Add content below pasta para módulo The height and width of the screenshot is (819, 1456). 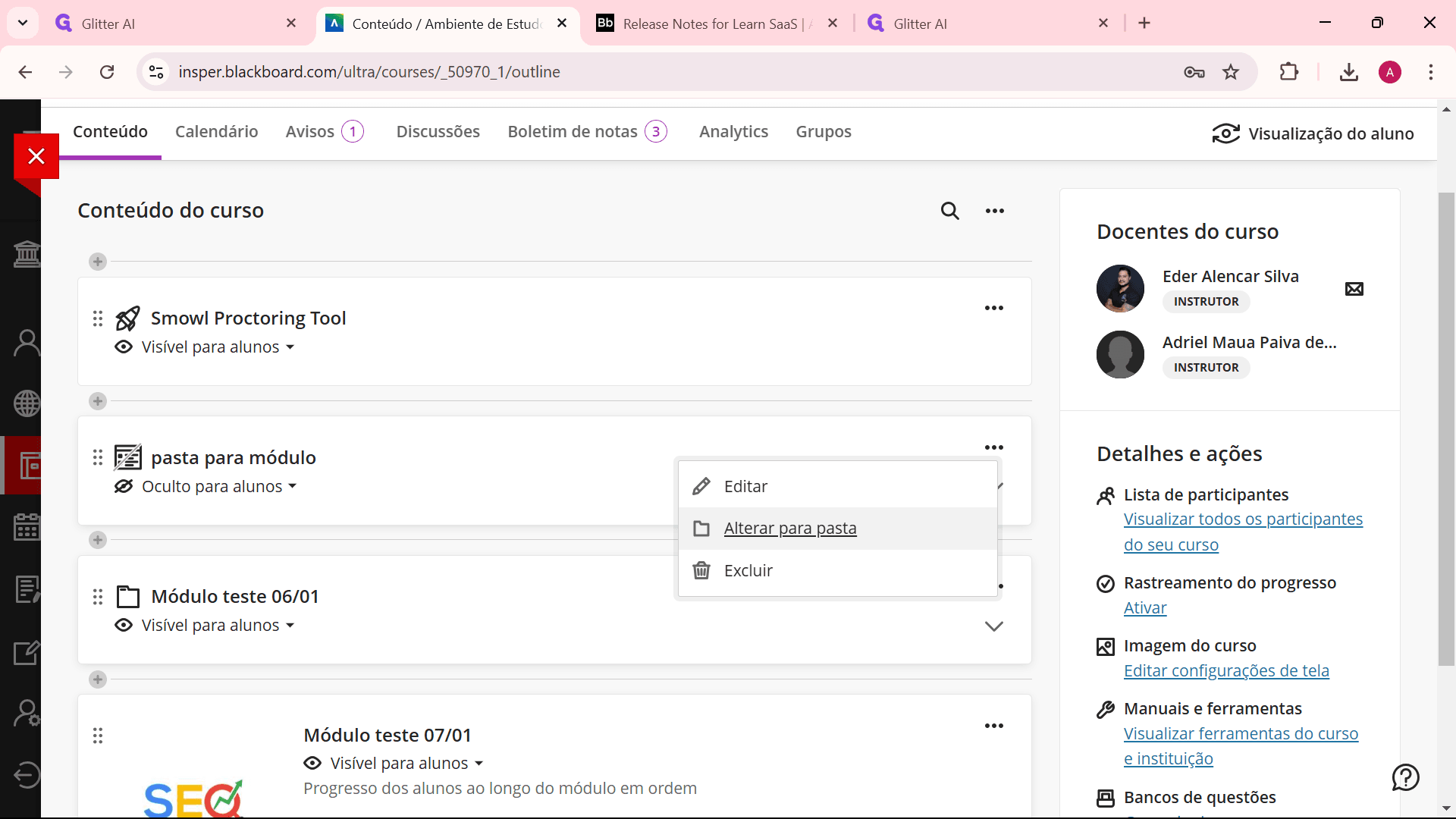coord(98,540)
